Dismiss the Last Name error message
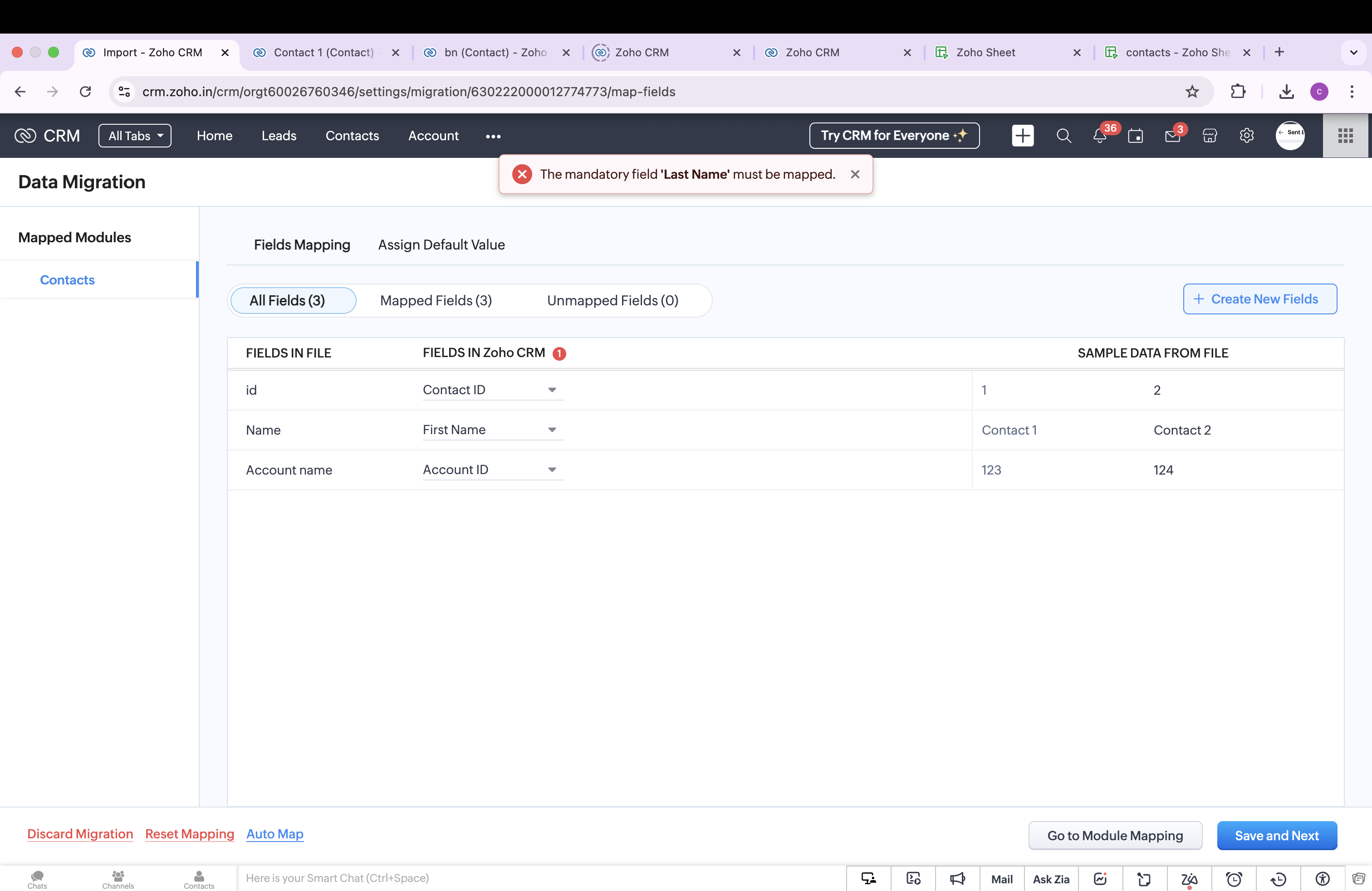The image size is (1372, 891). click(855, 174)
